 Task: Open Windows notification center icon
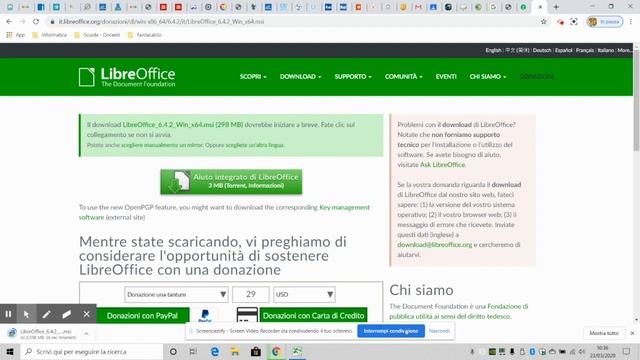[x=626, y=351]
